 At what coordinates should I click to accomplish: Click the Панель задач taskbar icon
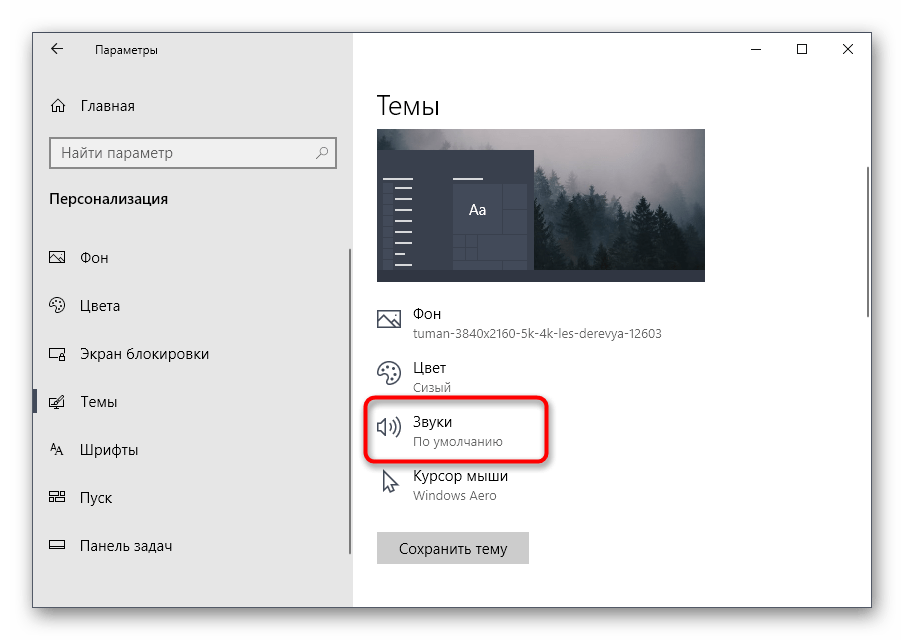pos(58,546)
